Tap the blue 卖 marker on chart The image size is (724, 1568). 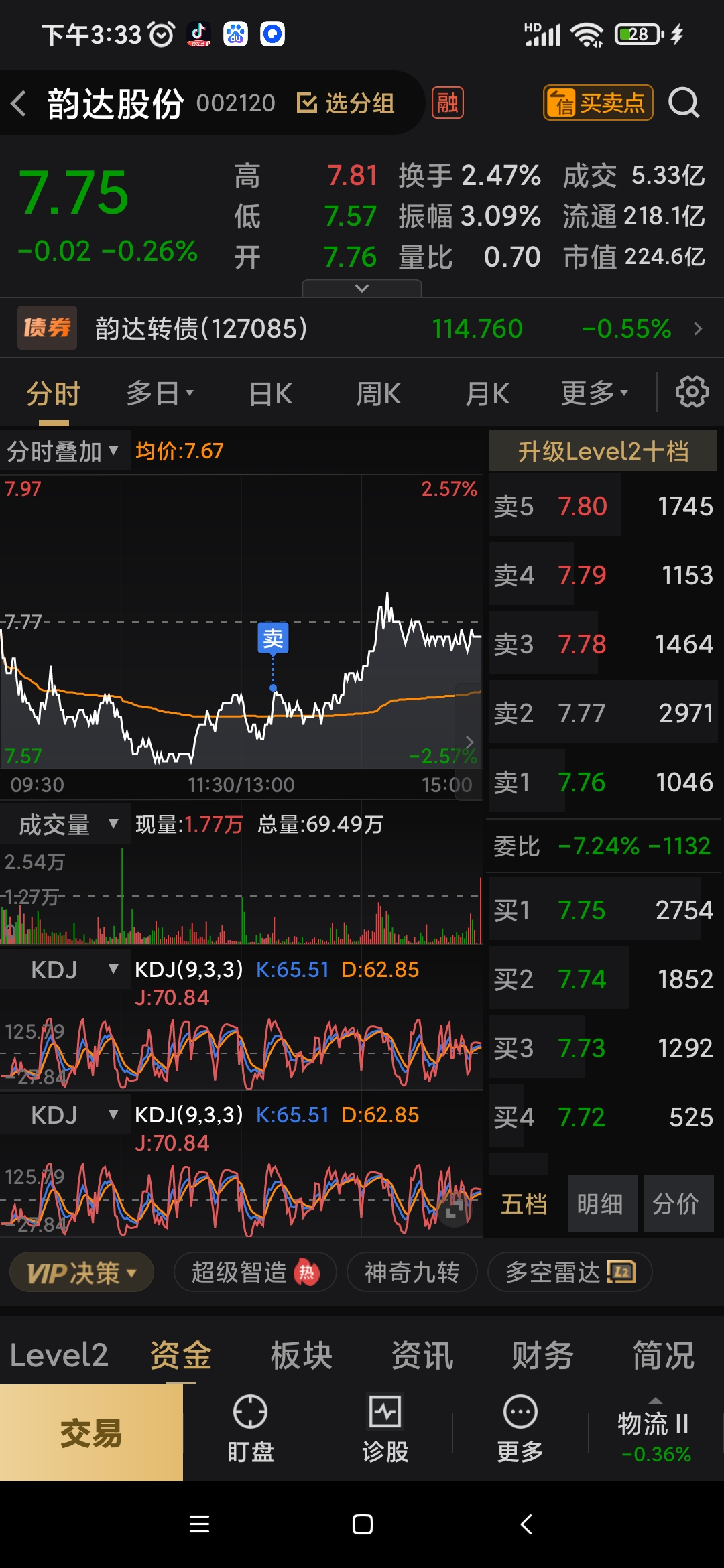(273, 638)
